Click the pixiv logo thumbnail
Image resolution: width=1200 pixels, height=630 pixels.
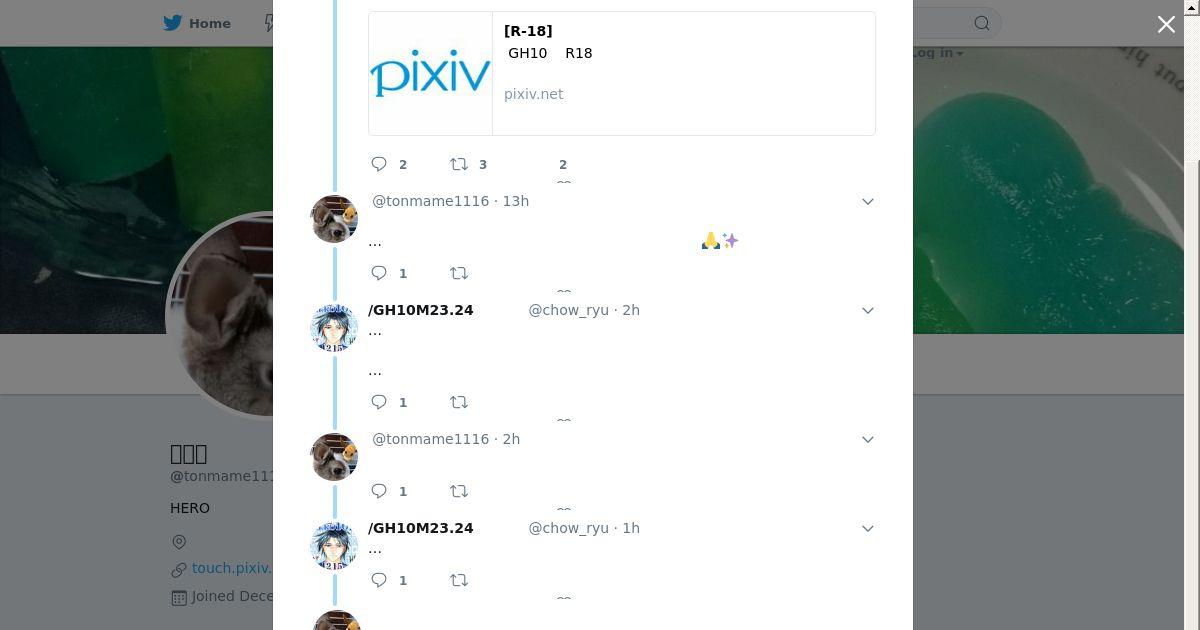point(430,73)
